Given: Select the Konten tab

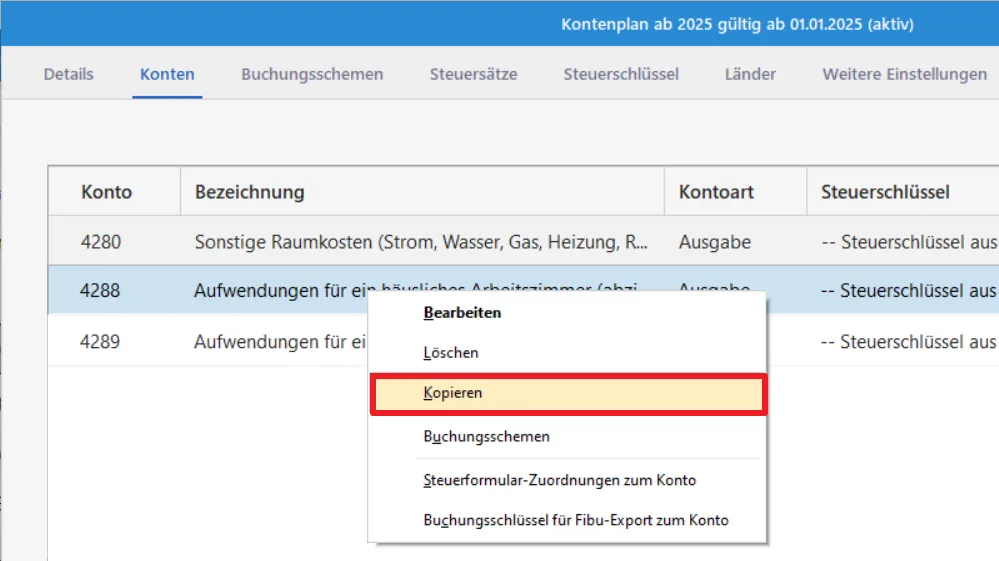Looking at the screenshot, I should click(x=167, y=74).
